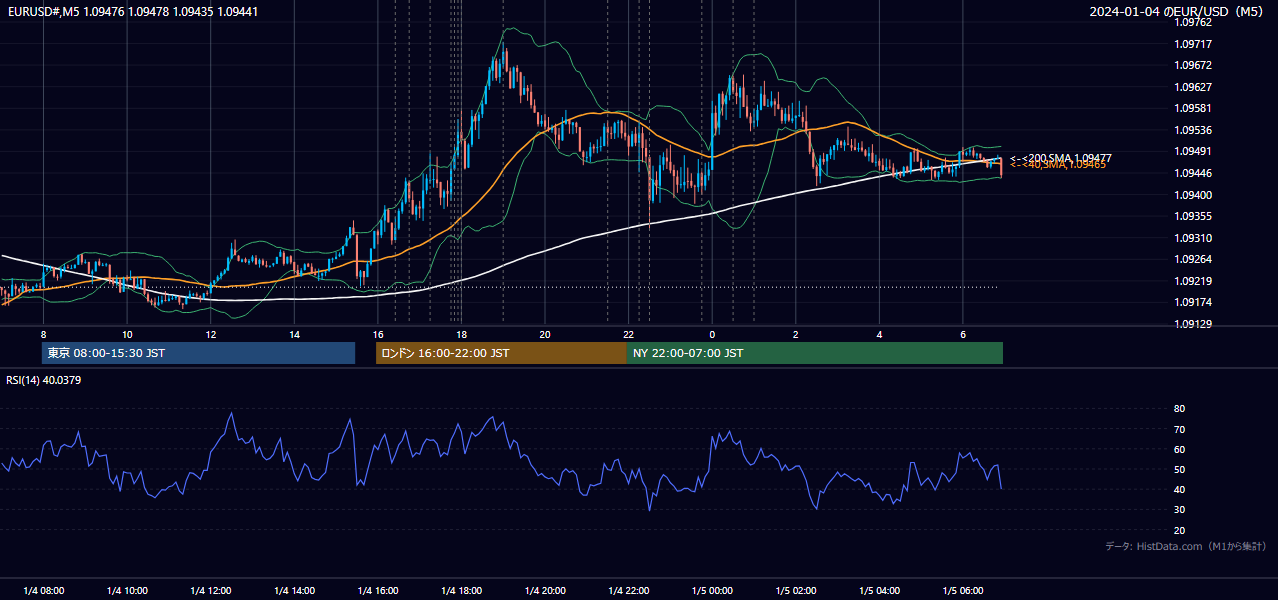1278x600 pixels.
Task: Click hour label 22 under price chart
Action: 629,334
